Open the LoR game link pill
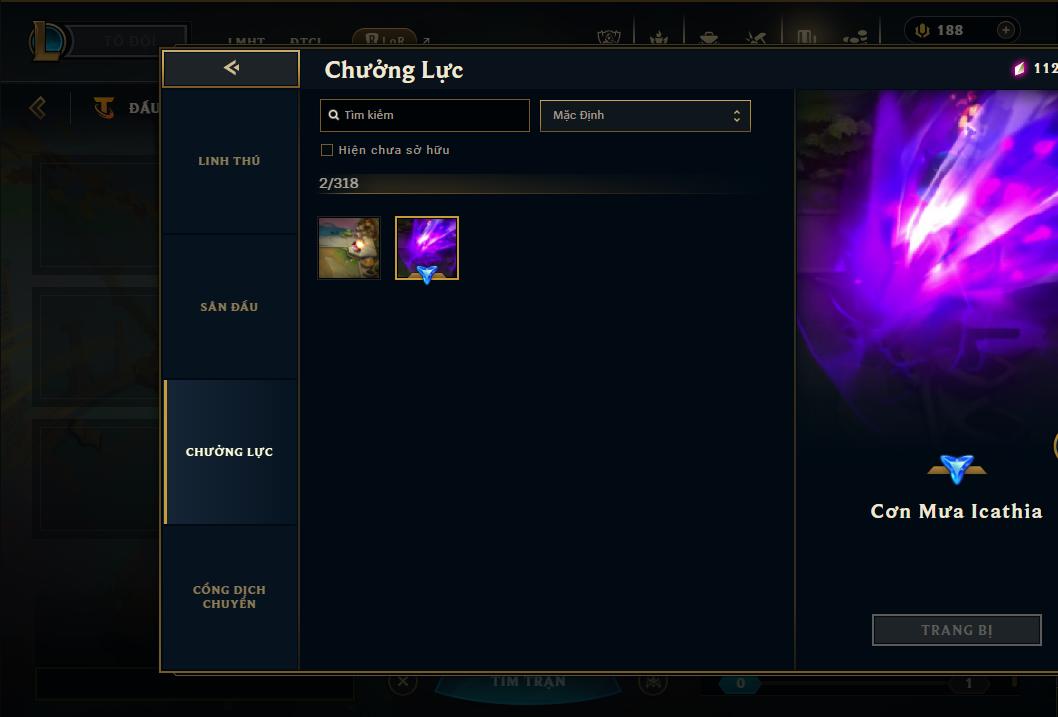This screenshot has width=1058, height=717. 385,40
